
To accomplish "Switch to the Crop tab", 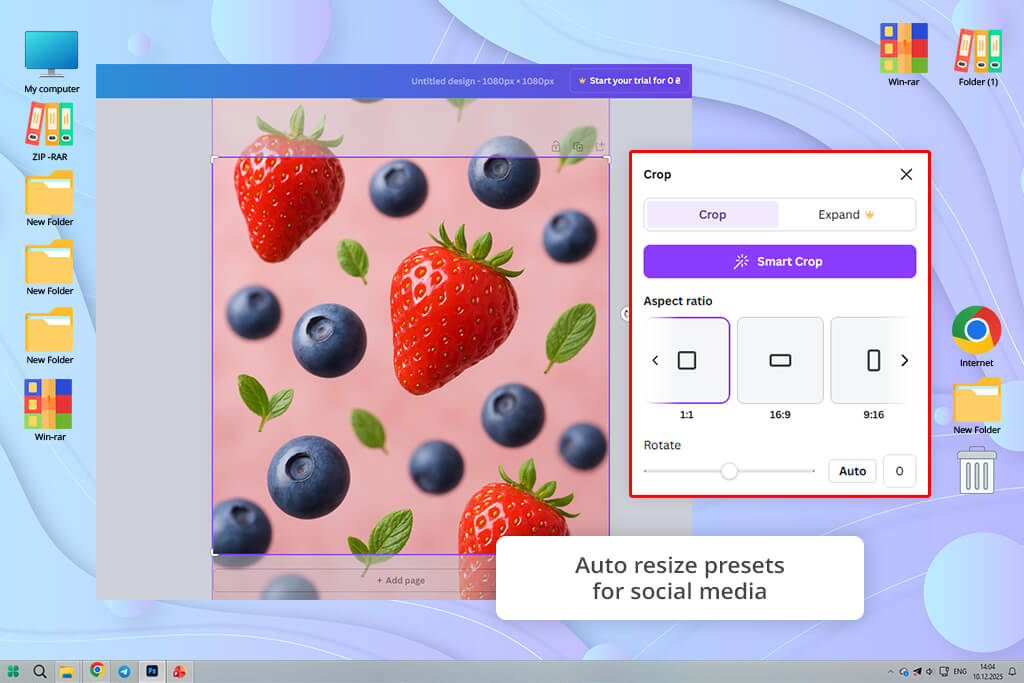I will 712,214.
